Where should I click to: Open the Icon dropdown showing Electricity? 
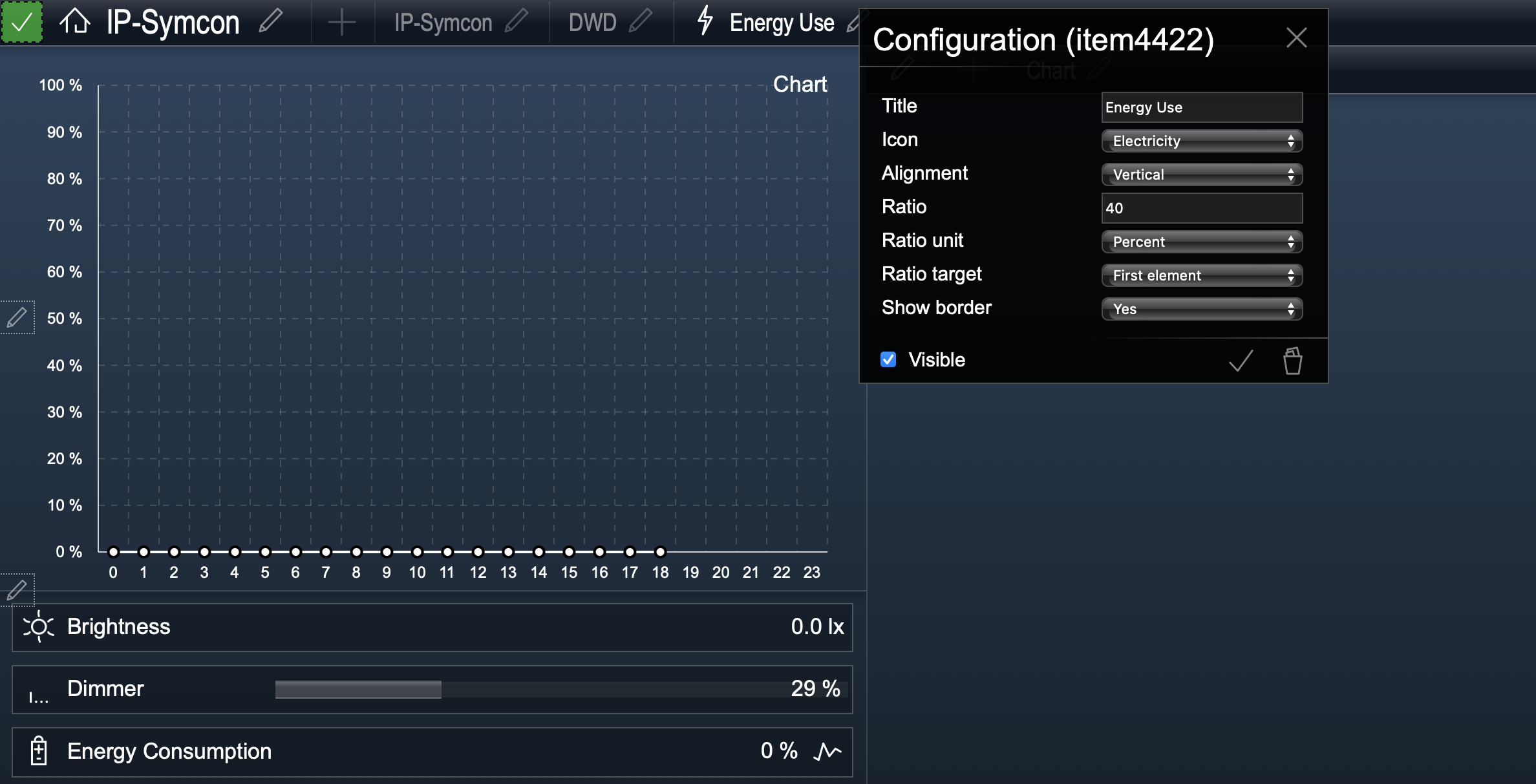(x=1201, y=141)
